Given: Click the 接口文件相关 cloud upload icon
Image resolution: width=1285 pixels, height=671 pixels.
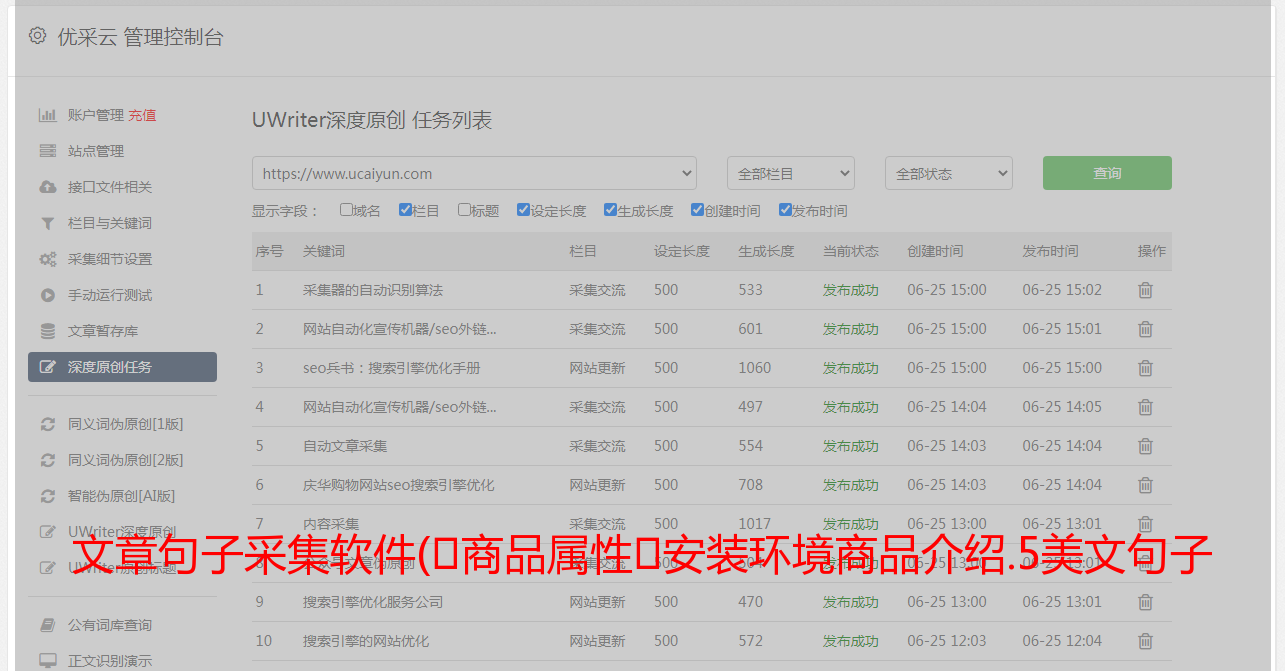Looking at the screenshot, I should click(x=47, y=187).
